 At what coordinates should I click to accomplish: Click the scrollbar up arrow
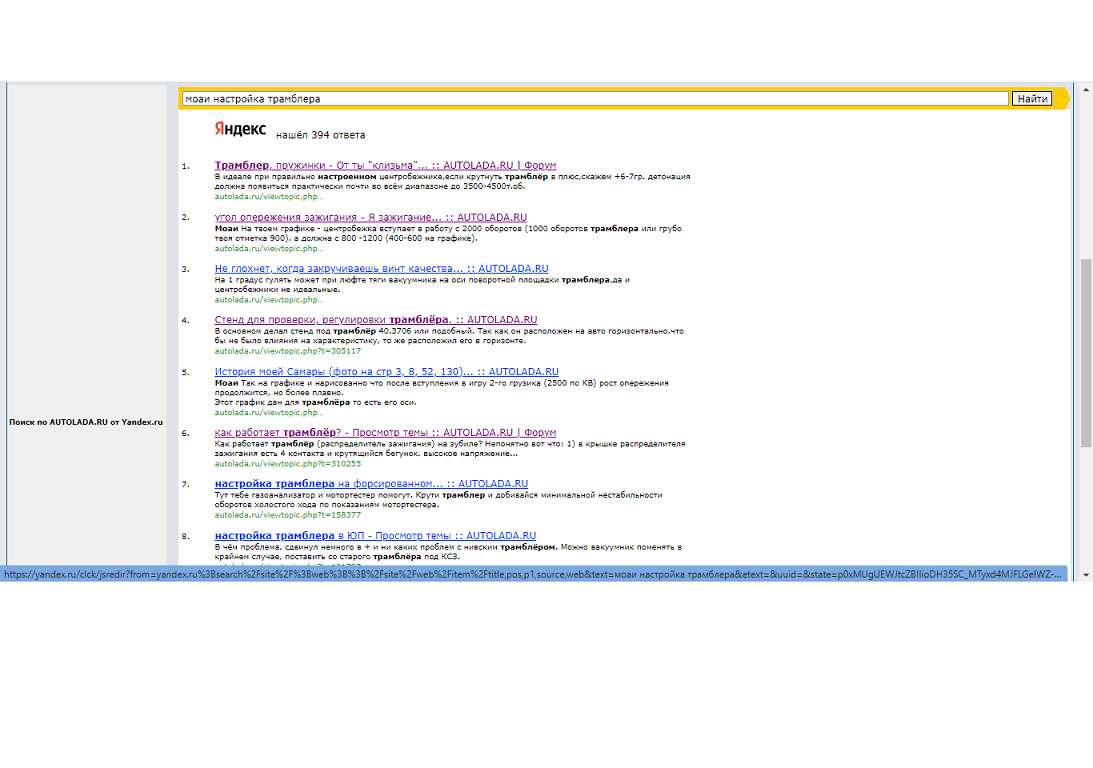coord(1085,89)
